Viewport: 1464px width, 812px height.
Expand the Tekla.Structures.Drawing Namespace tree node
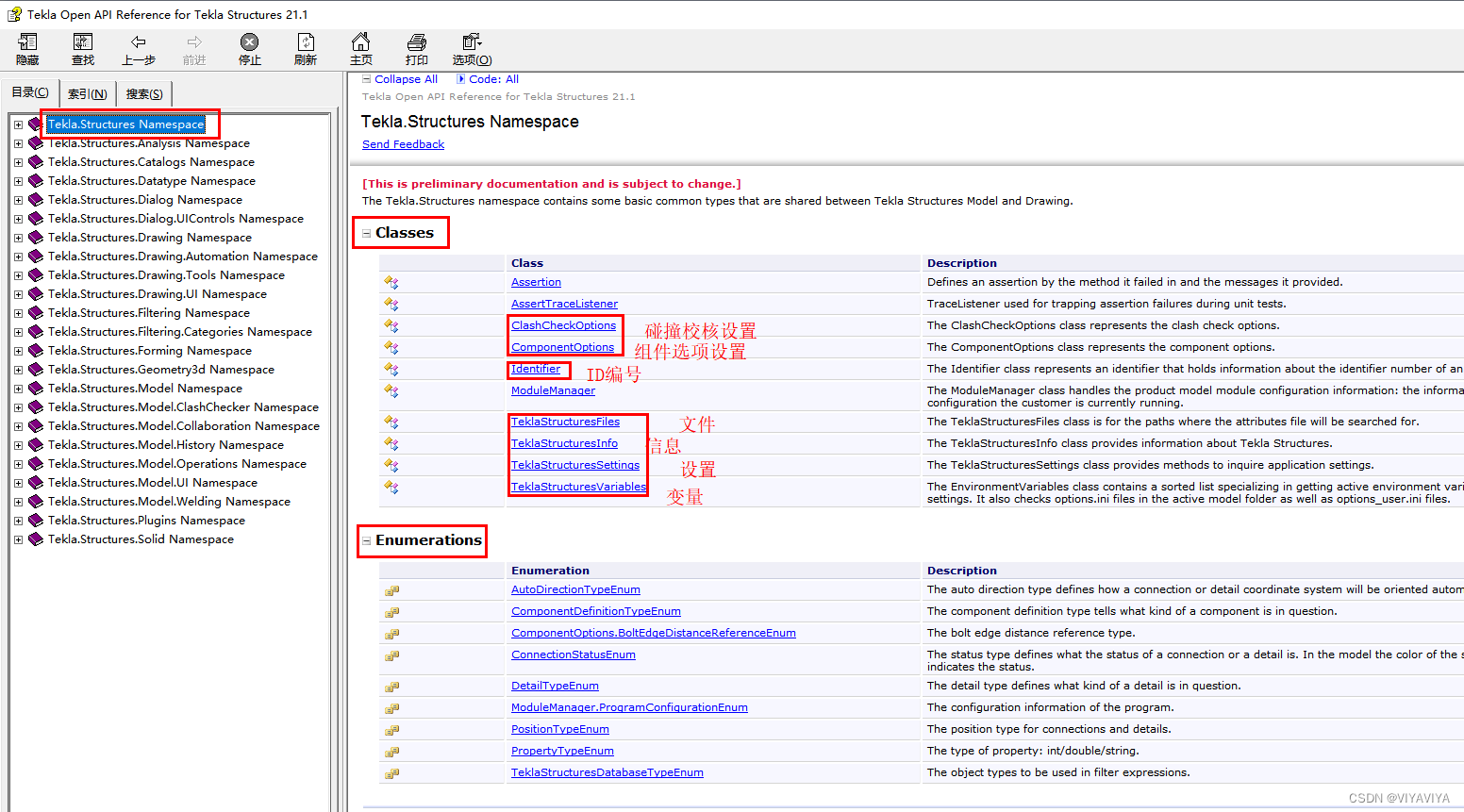coord(18,237)
